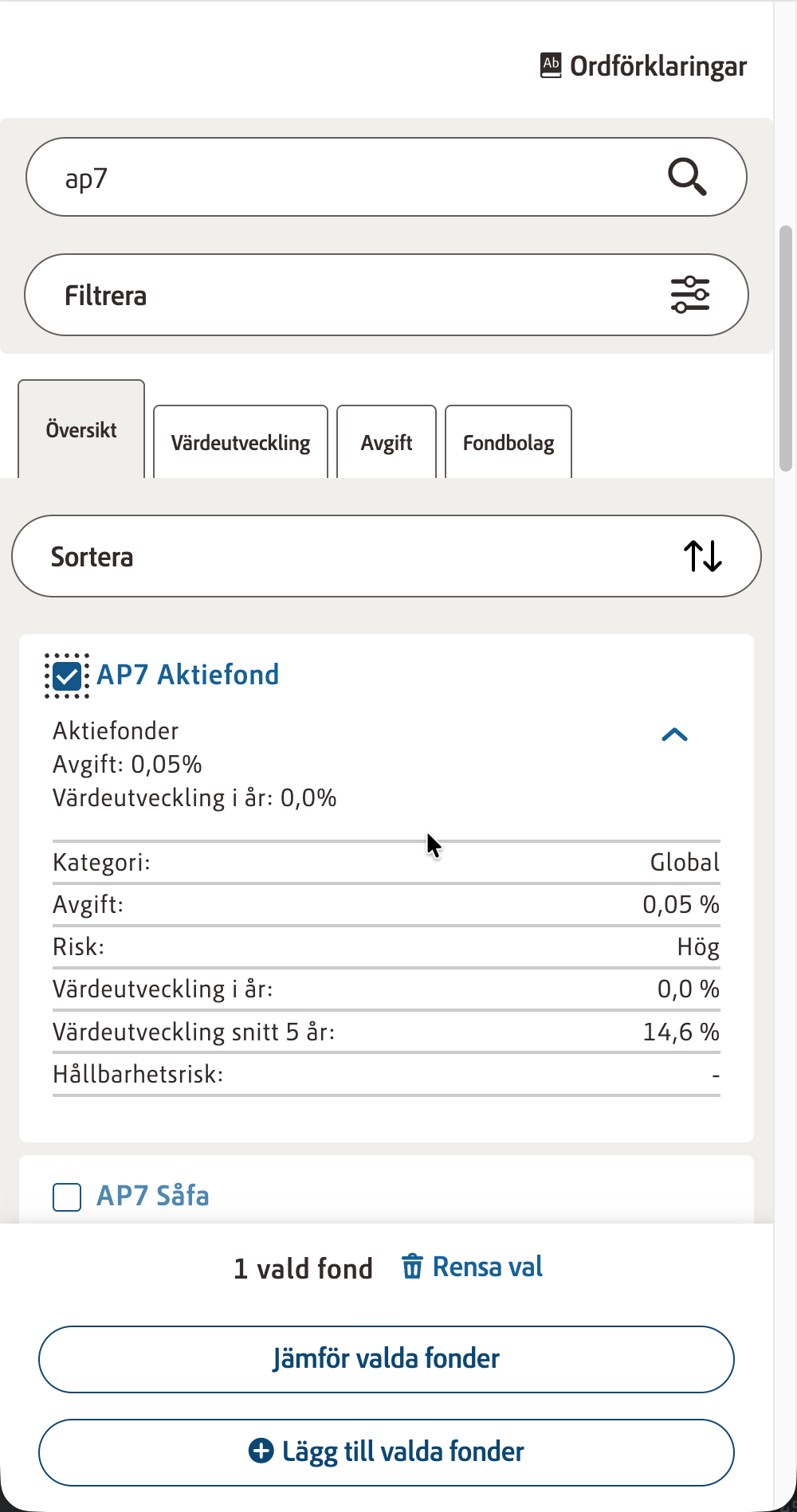
Task: Click the filter sliders icon
Action: coord(690,295)
